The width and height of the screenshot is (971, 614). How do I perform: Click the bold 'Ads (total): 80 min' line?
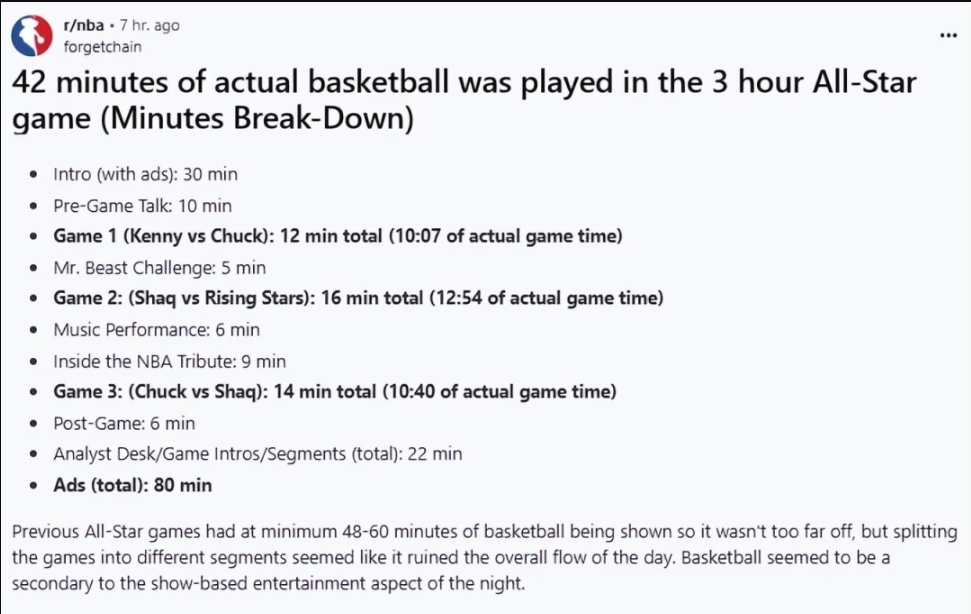coord(132,485)
